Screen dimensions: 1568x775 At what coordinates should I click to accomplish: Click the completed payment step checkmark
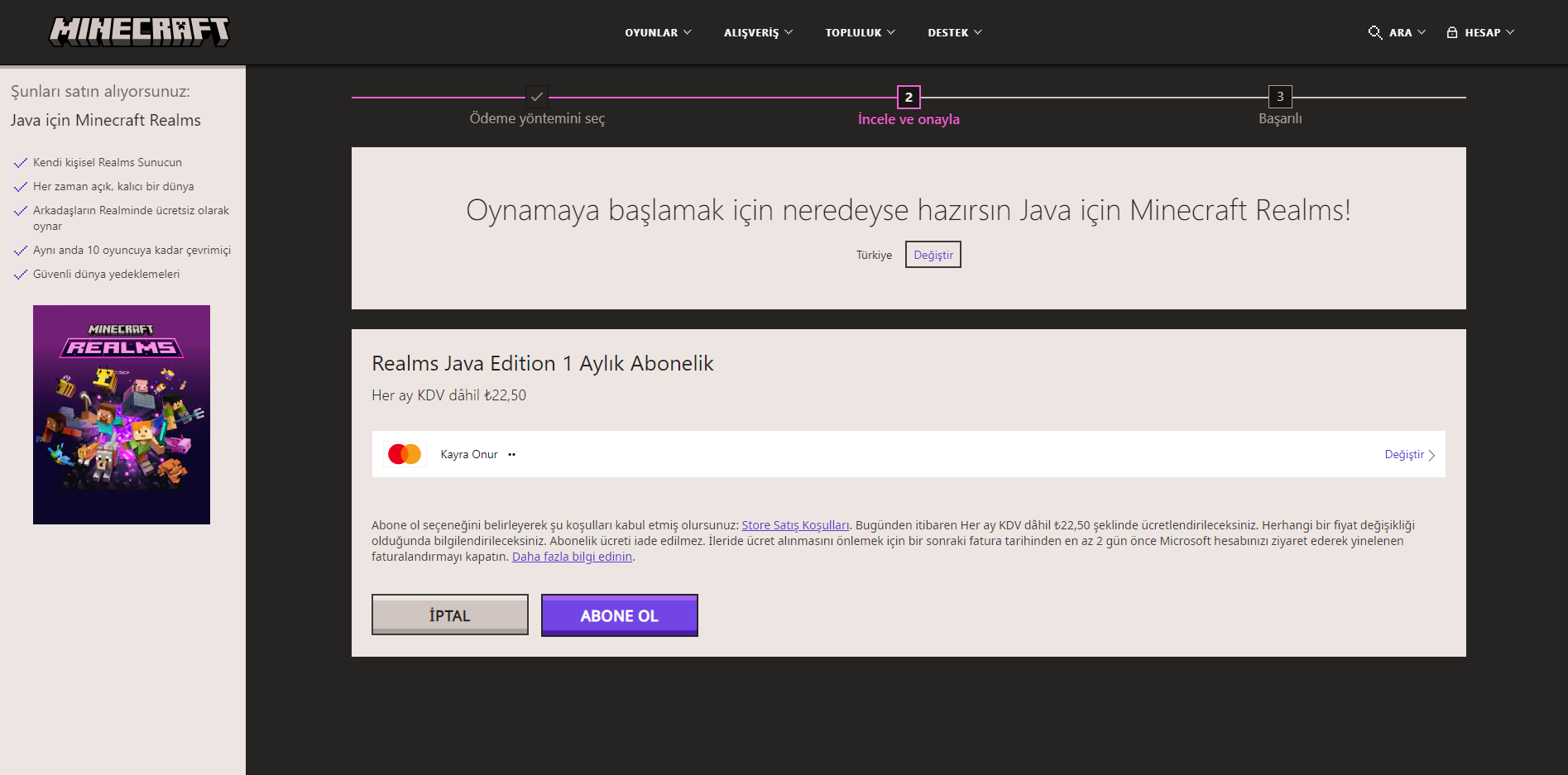(537, 97)
